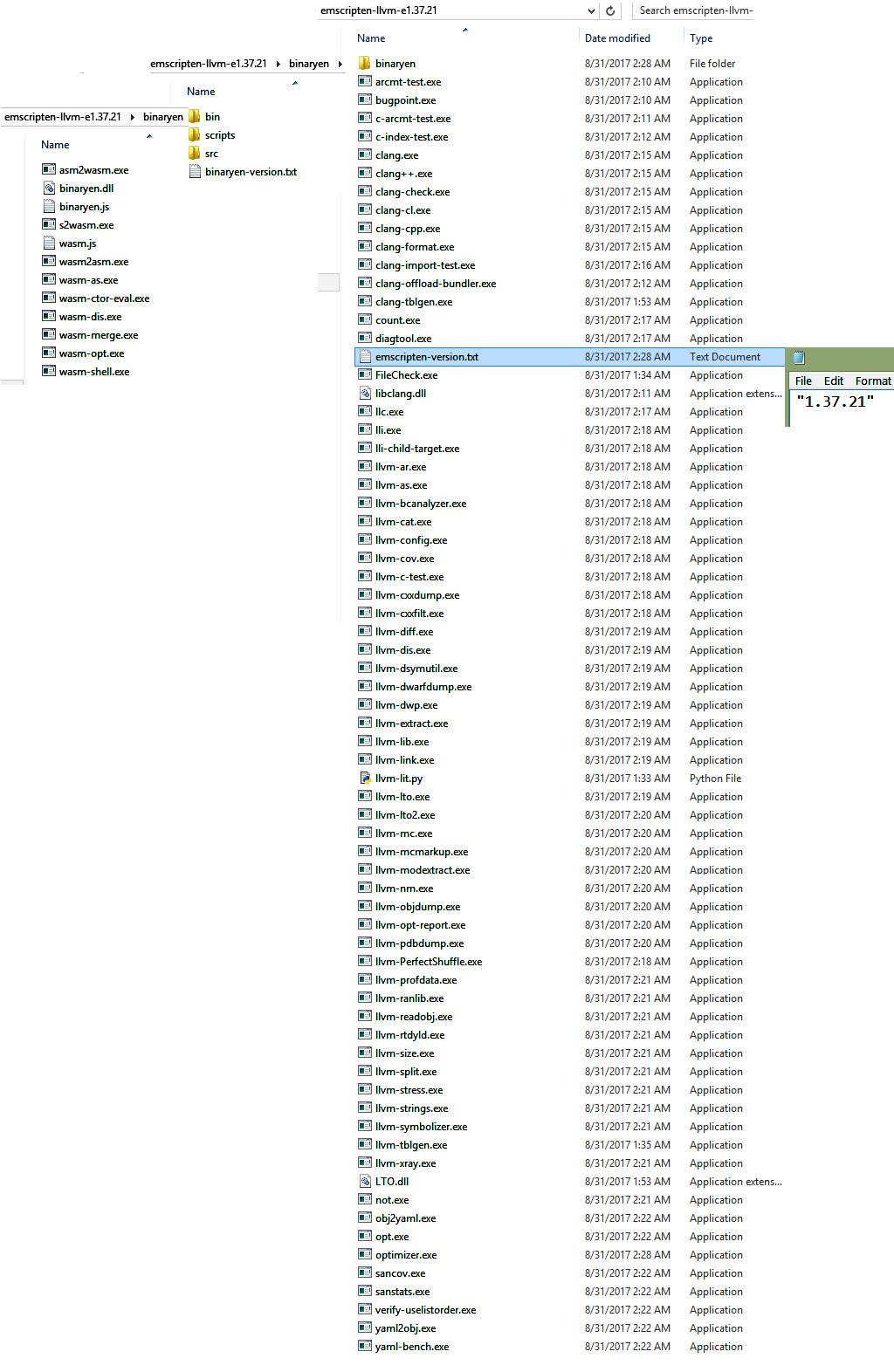The width and height of the screenshot is (894, 1372).
Task: Select lli-child-target.exe file name
Action: (417, 449)
